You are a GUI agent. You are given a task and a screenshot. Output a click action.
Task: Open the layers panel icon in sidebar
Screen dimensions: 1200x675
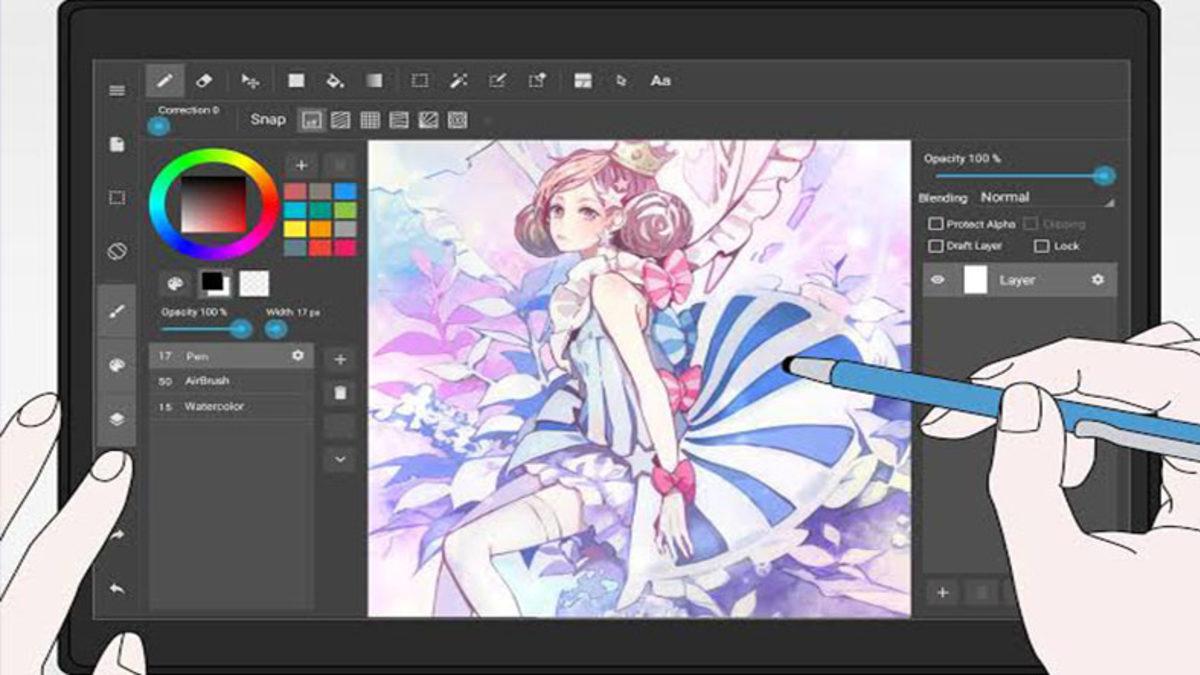[117, 419]
